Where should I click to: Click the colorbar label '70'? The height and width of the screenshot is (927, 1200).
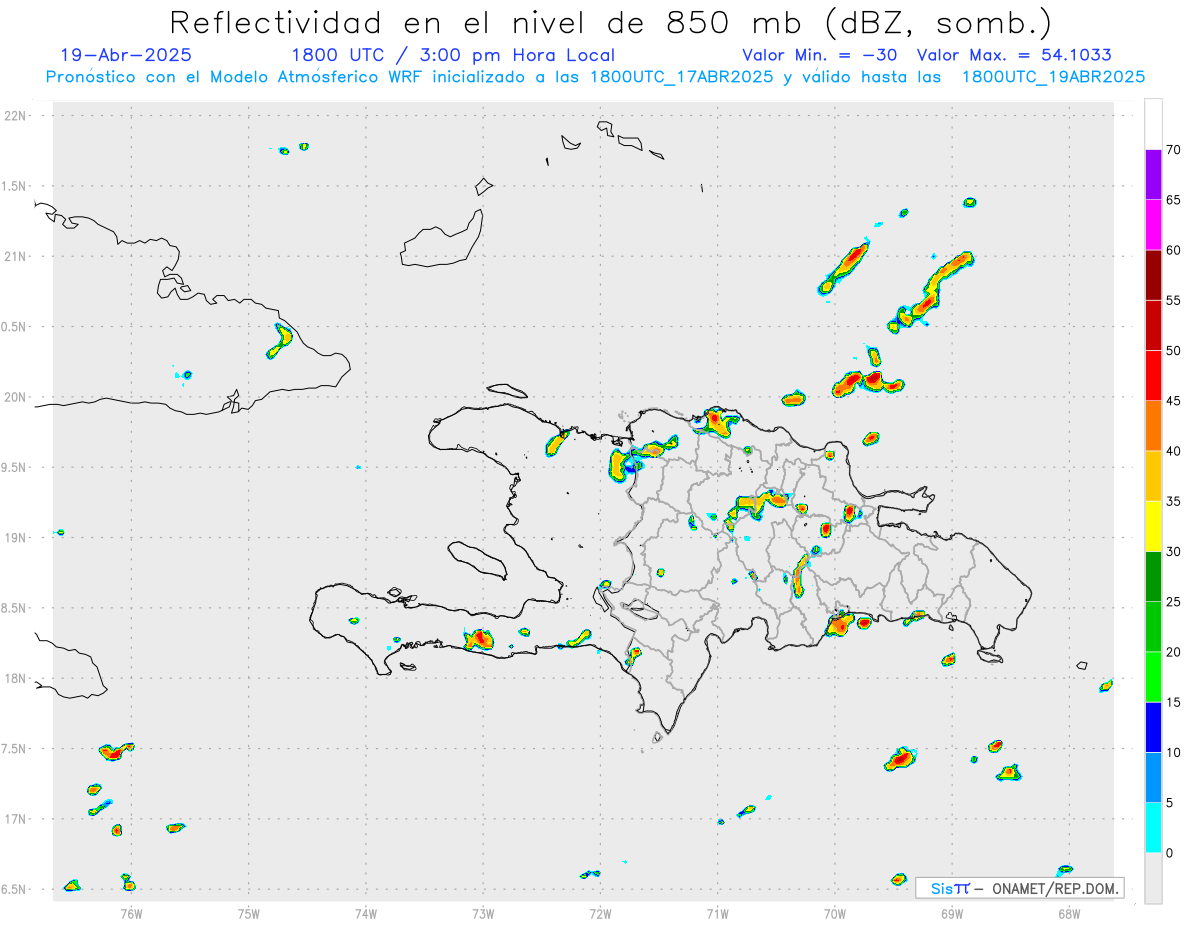tap(1173, 150)
